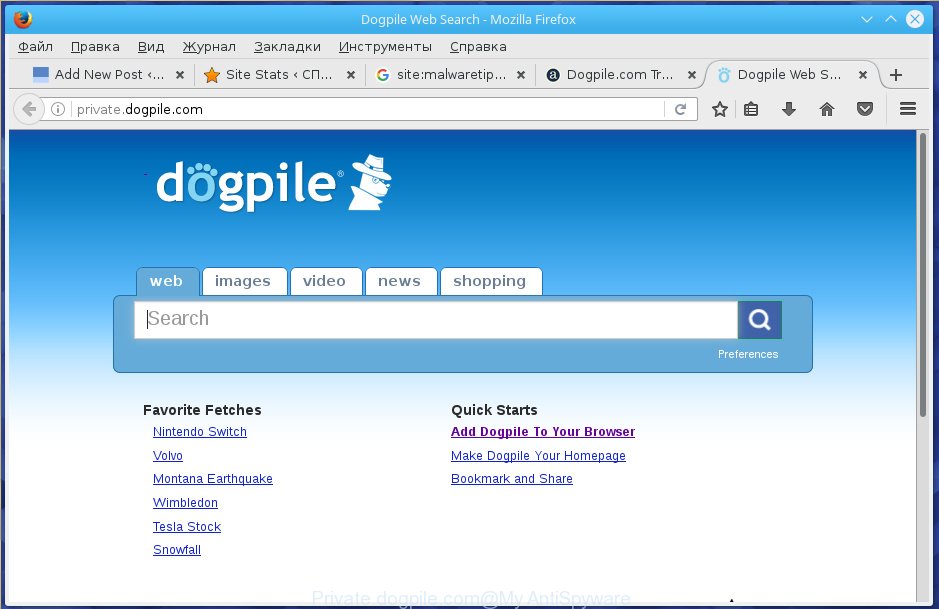Go to the home page icon
This screenshot has width=939, height=609.
click(826, 109)
